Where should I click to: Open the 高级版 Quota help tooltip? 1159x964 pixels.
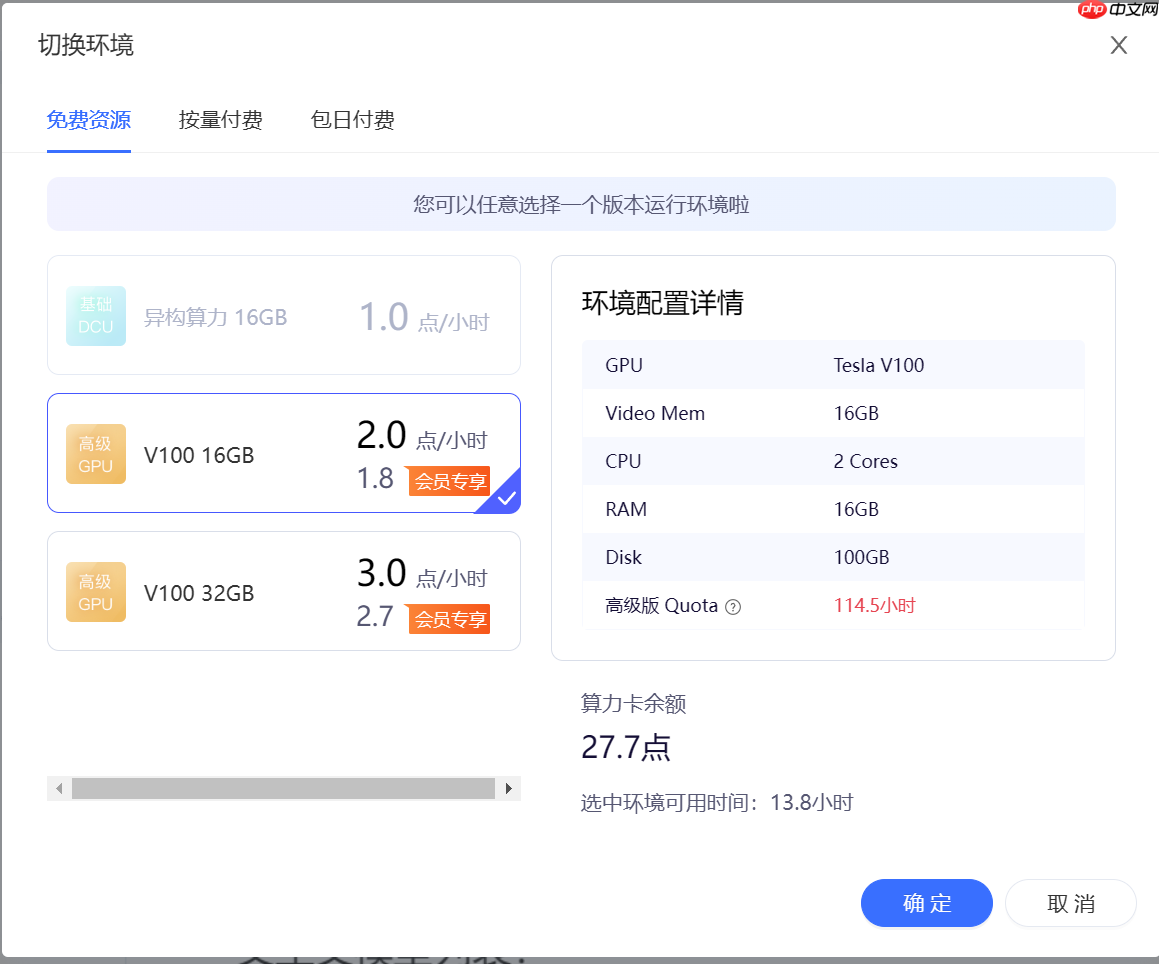(x=732, y=606)
